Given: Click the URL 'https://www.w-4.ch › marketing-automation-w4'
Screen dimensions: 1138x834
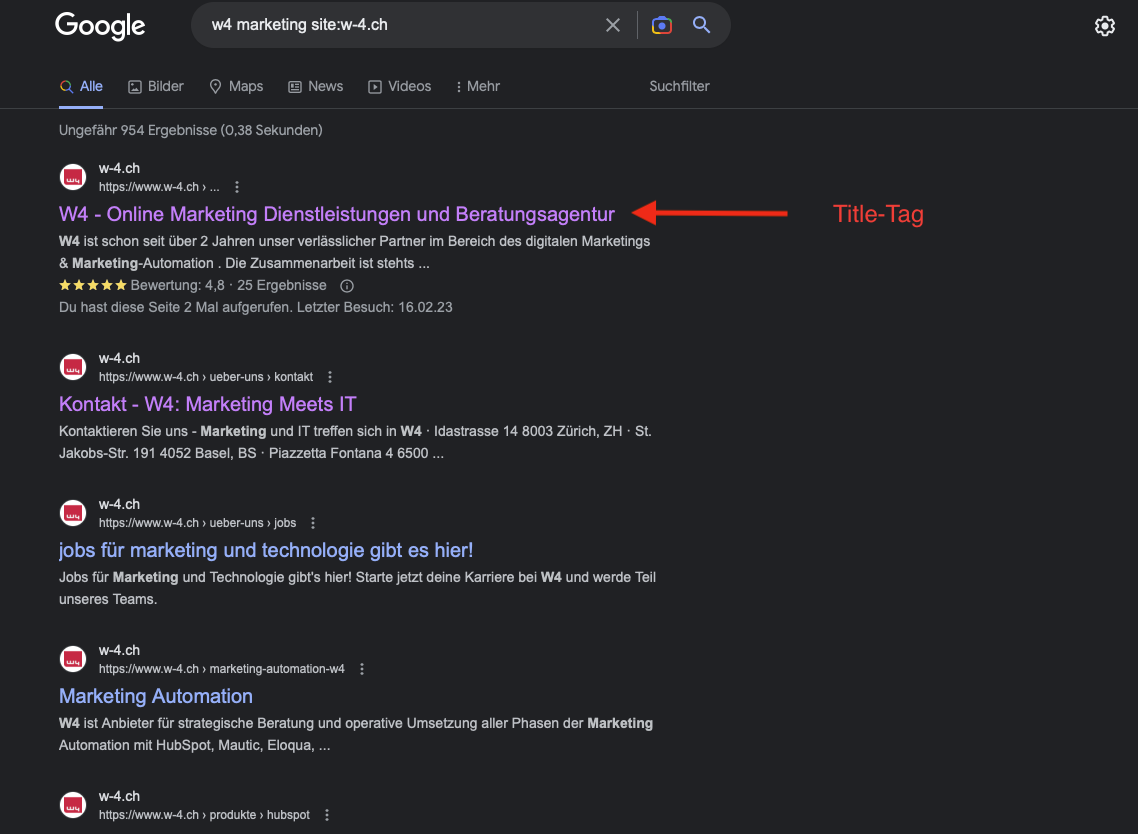Looking at the screenshot, I should click(x=222, y=669).
